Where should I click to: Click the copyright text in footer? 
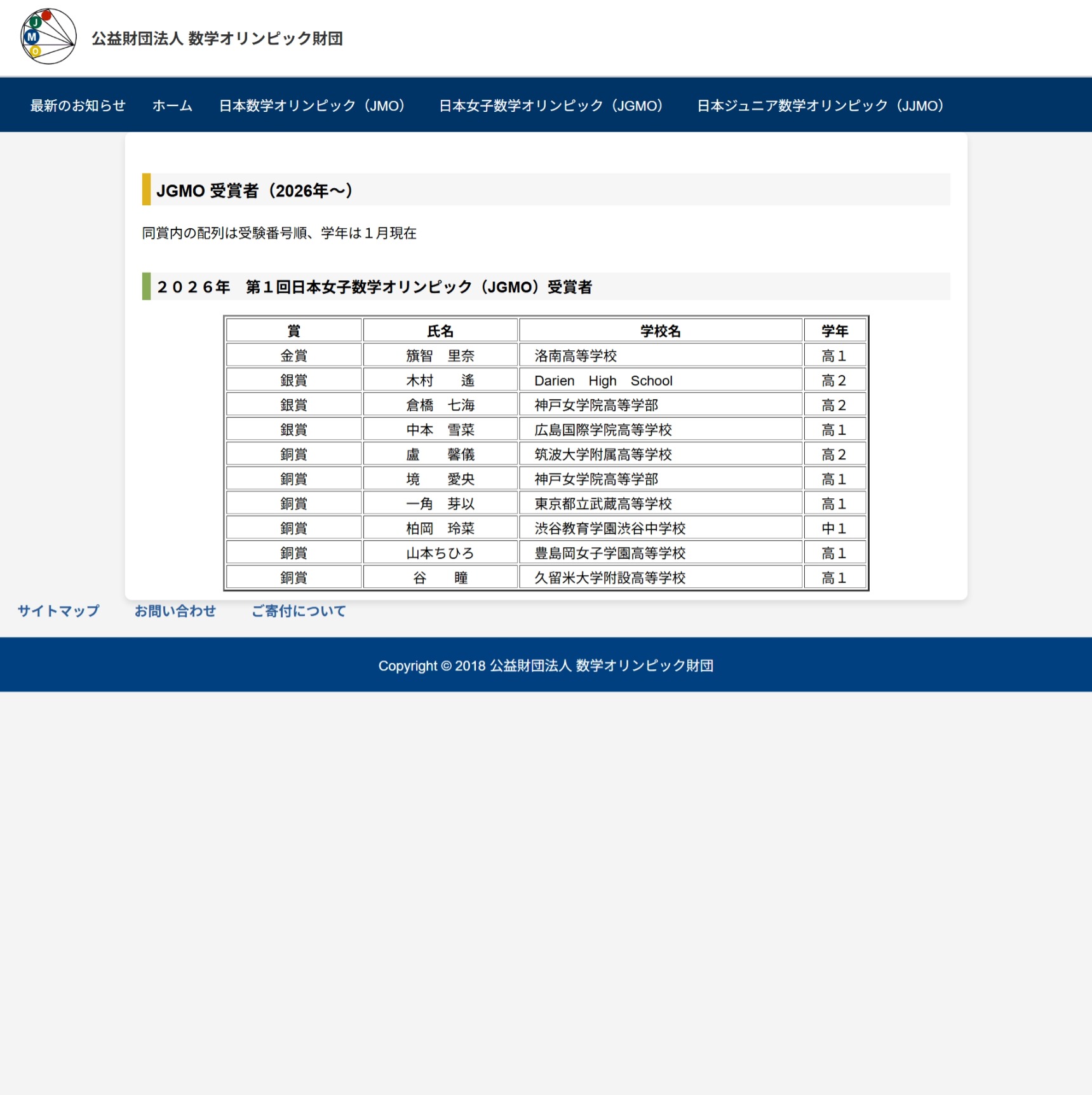tap(546, 665)
